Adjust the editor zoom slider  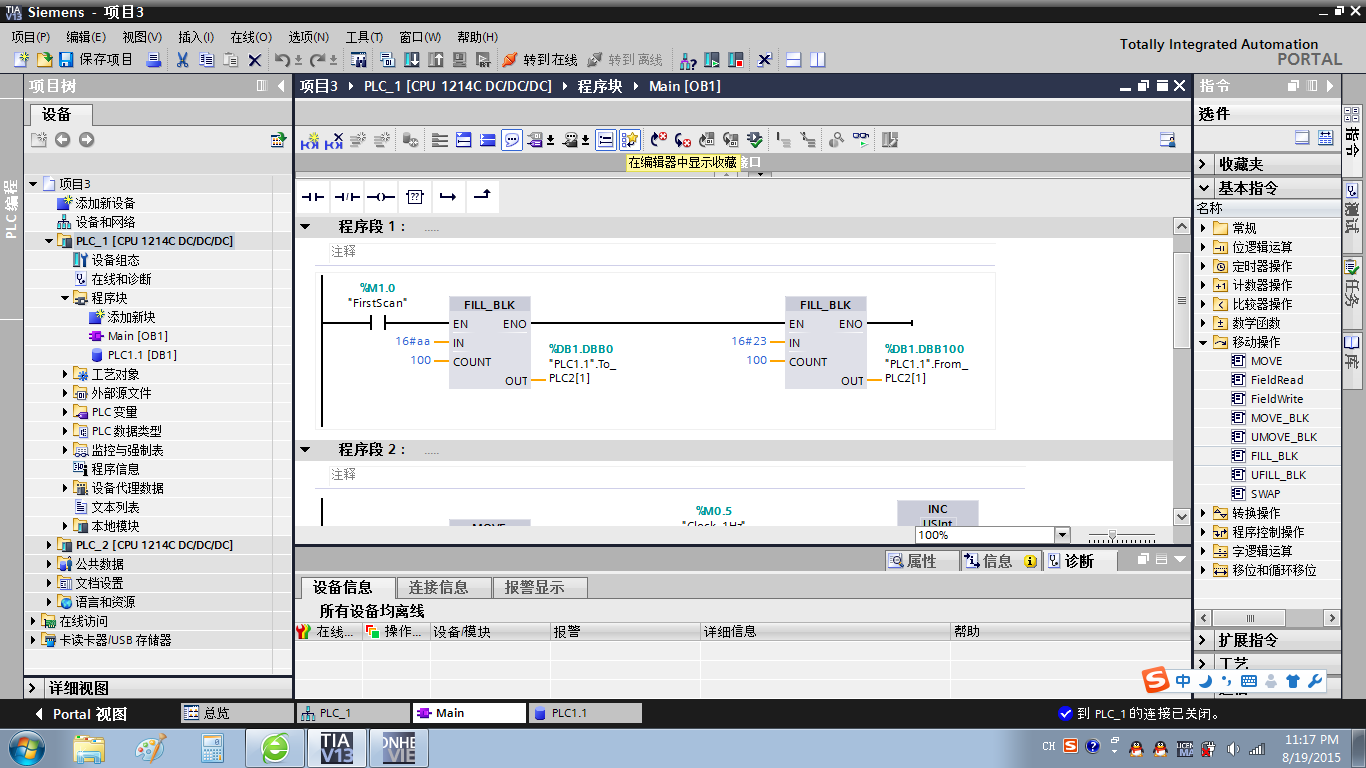[1113, 535]
